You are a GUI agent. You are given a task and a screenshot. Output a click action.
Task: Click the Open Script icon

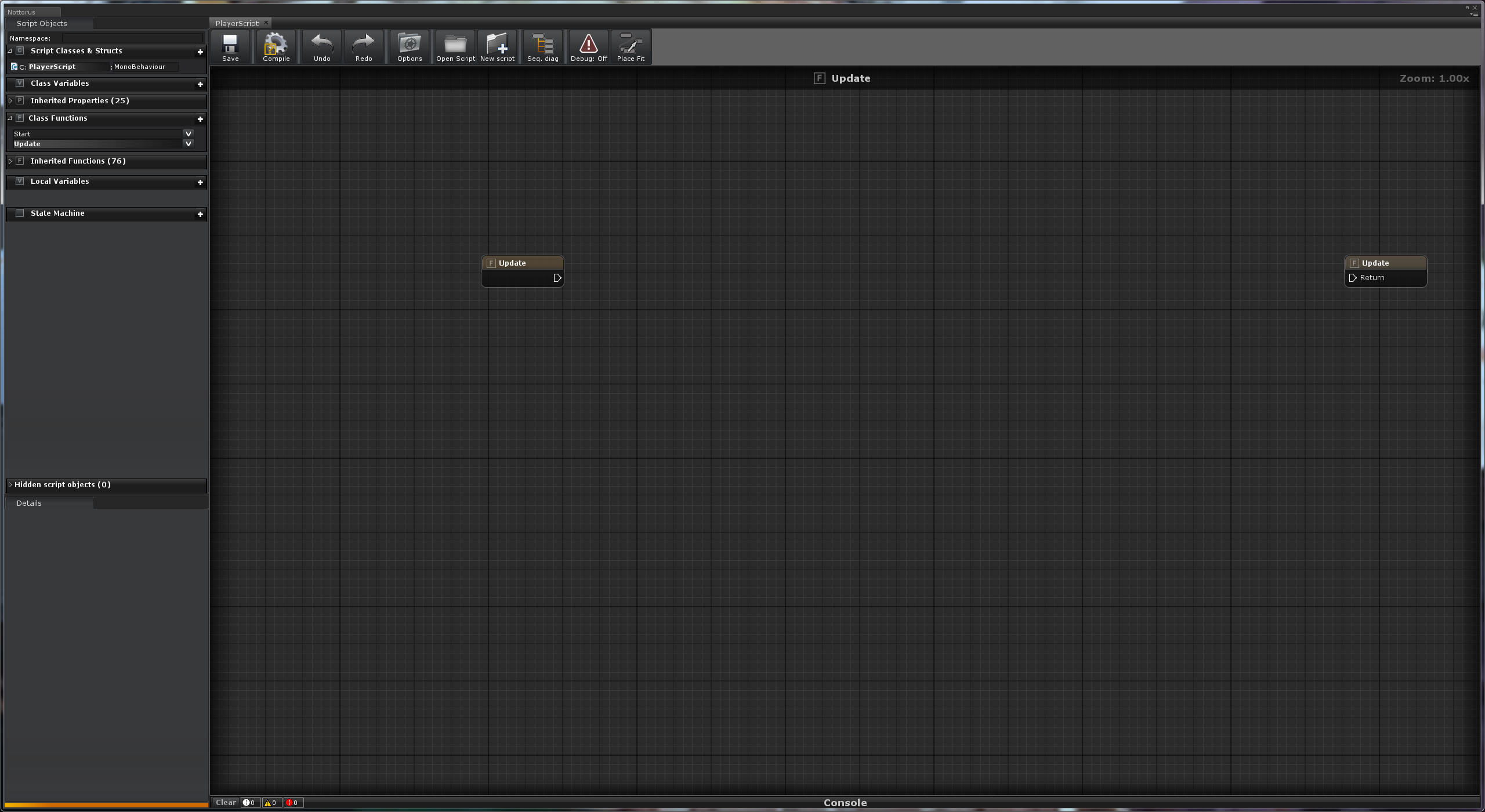455,46
